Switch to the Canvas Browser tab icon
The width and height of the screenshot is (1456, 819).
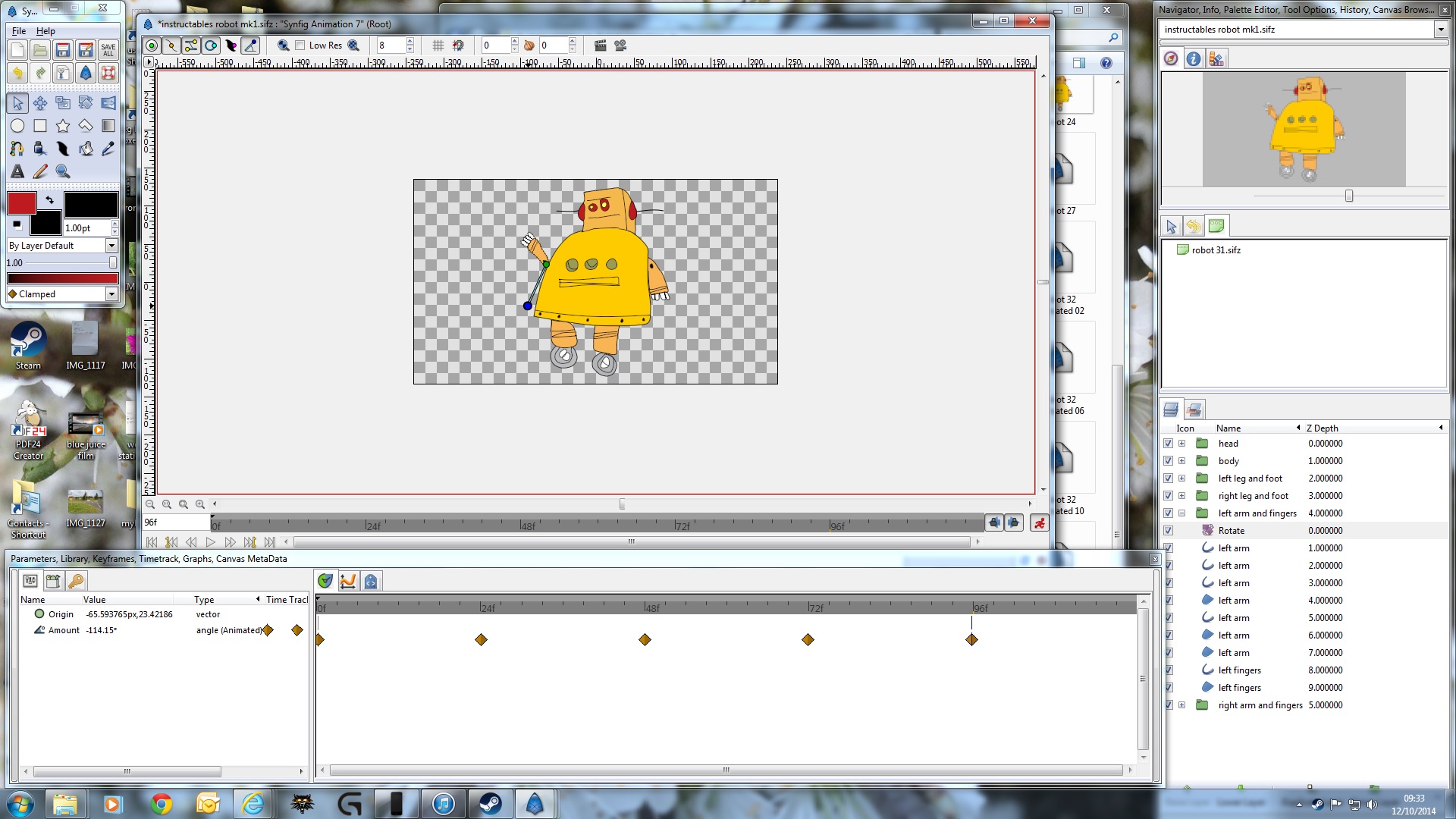[1216, 226]
